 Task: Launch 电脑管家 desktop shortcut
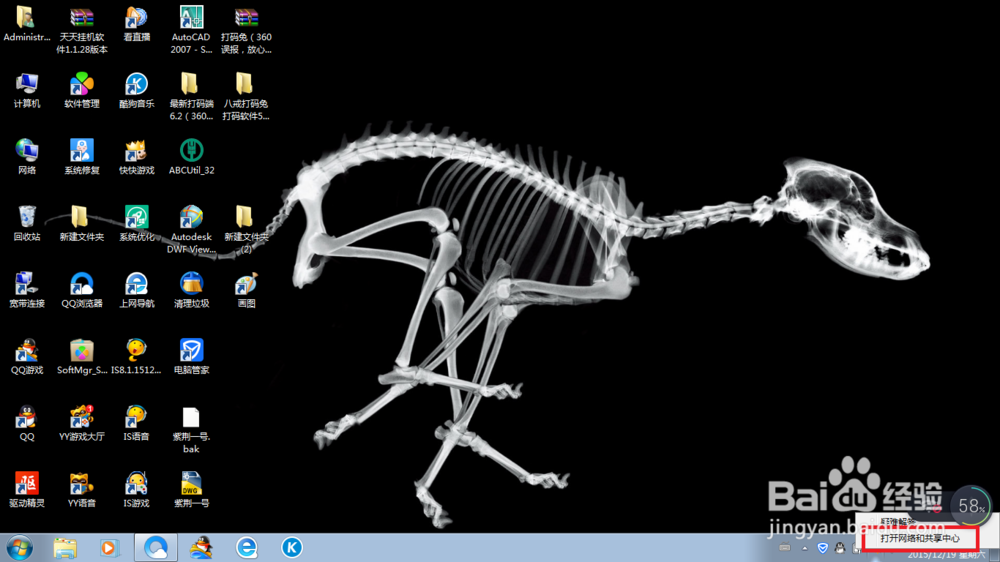191,357
